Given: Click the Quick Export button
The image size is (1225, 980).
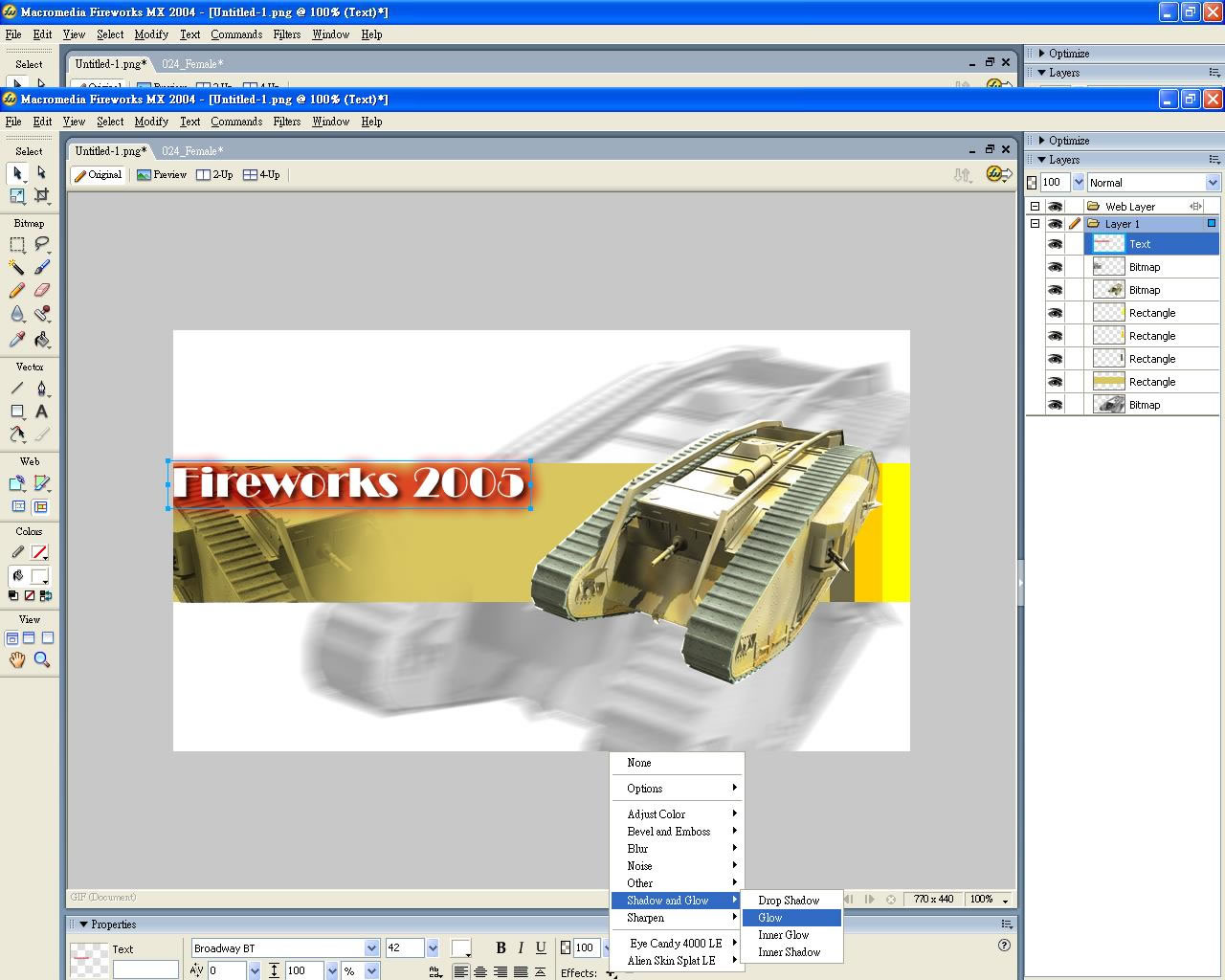Looking at the screenshot, I should 999,174.
